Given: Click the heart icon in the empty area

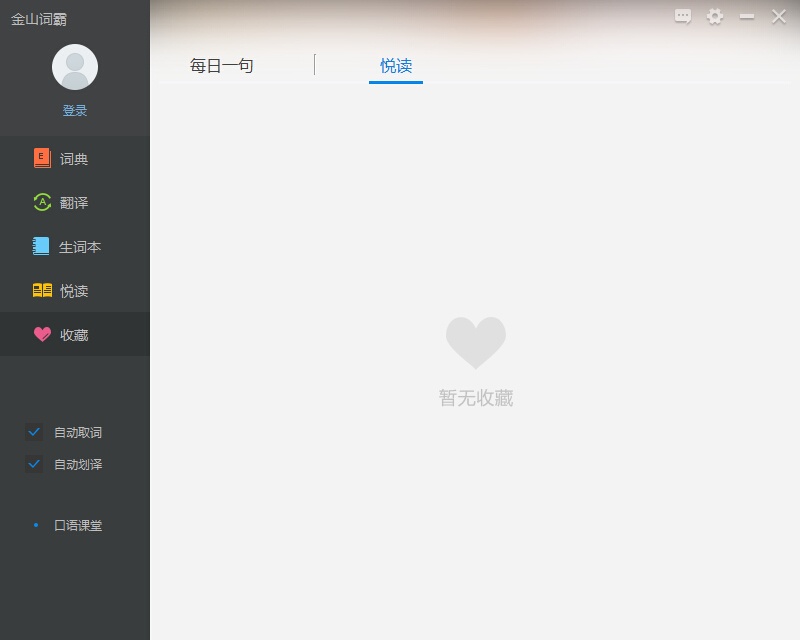Looking at the screenshot, I should pos(475,341).
